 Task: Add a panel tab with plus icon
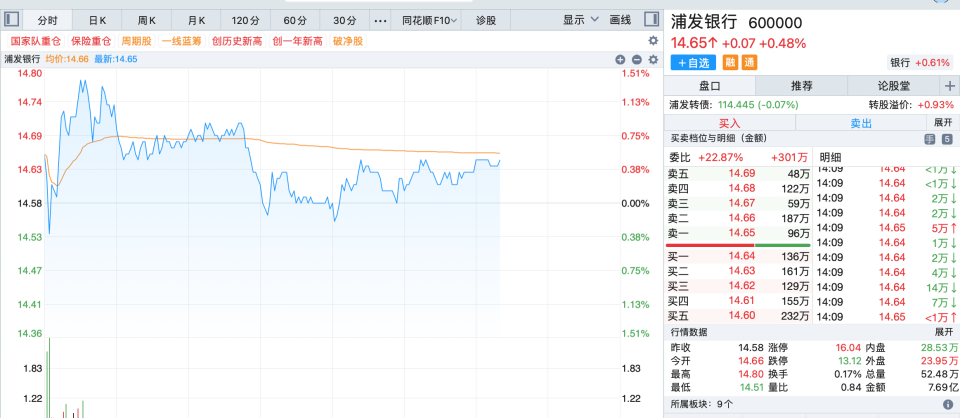[x=950, y=86]
